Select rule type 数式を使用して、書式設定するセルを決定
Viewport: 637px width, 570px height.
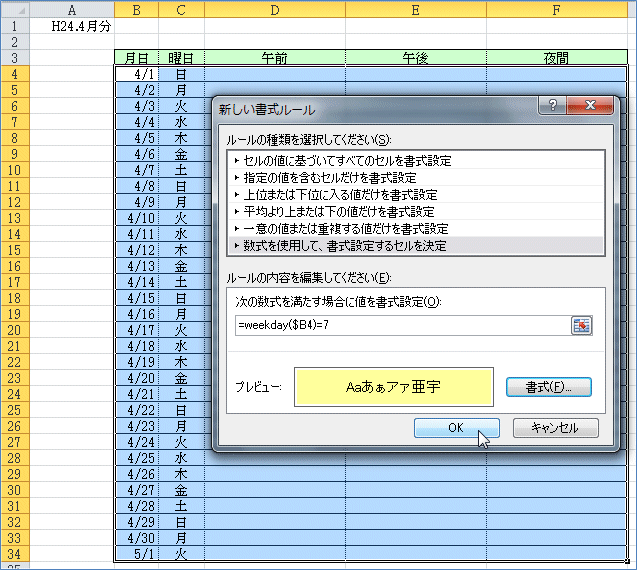[x=416, y=246]
